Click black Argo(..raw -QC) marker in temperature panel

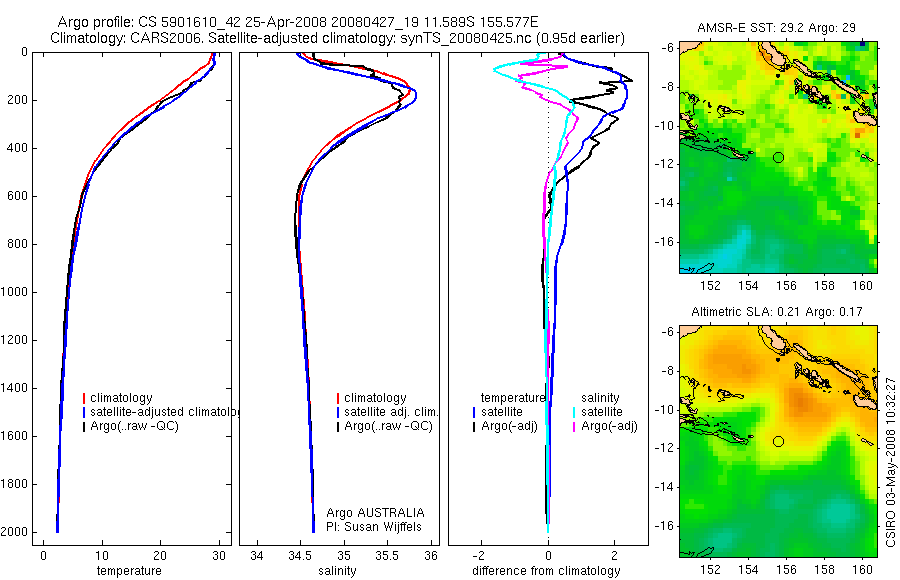(84, 426)
